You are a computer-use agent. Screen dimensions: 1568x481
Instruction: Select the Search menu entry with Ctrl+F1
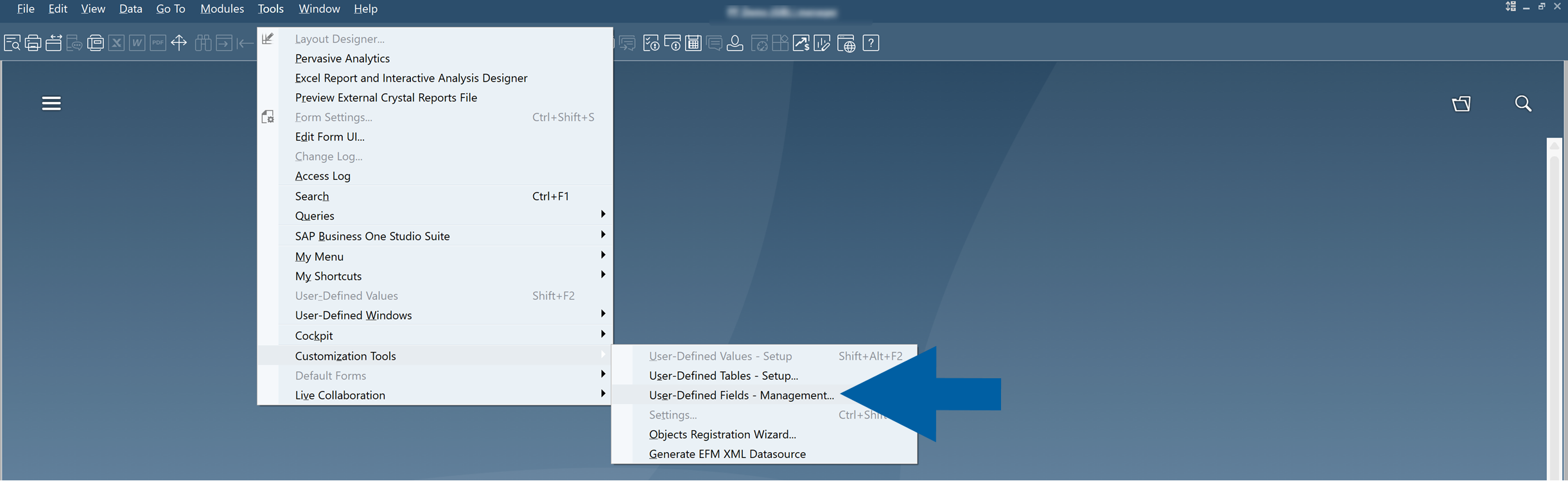tap(435, 197)
